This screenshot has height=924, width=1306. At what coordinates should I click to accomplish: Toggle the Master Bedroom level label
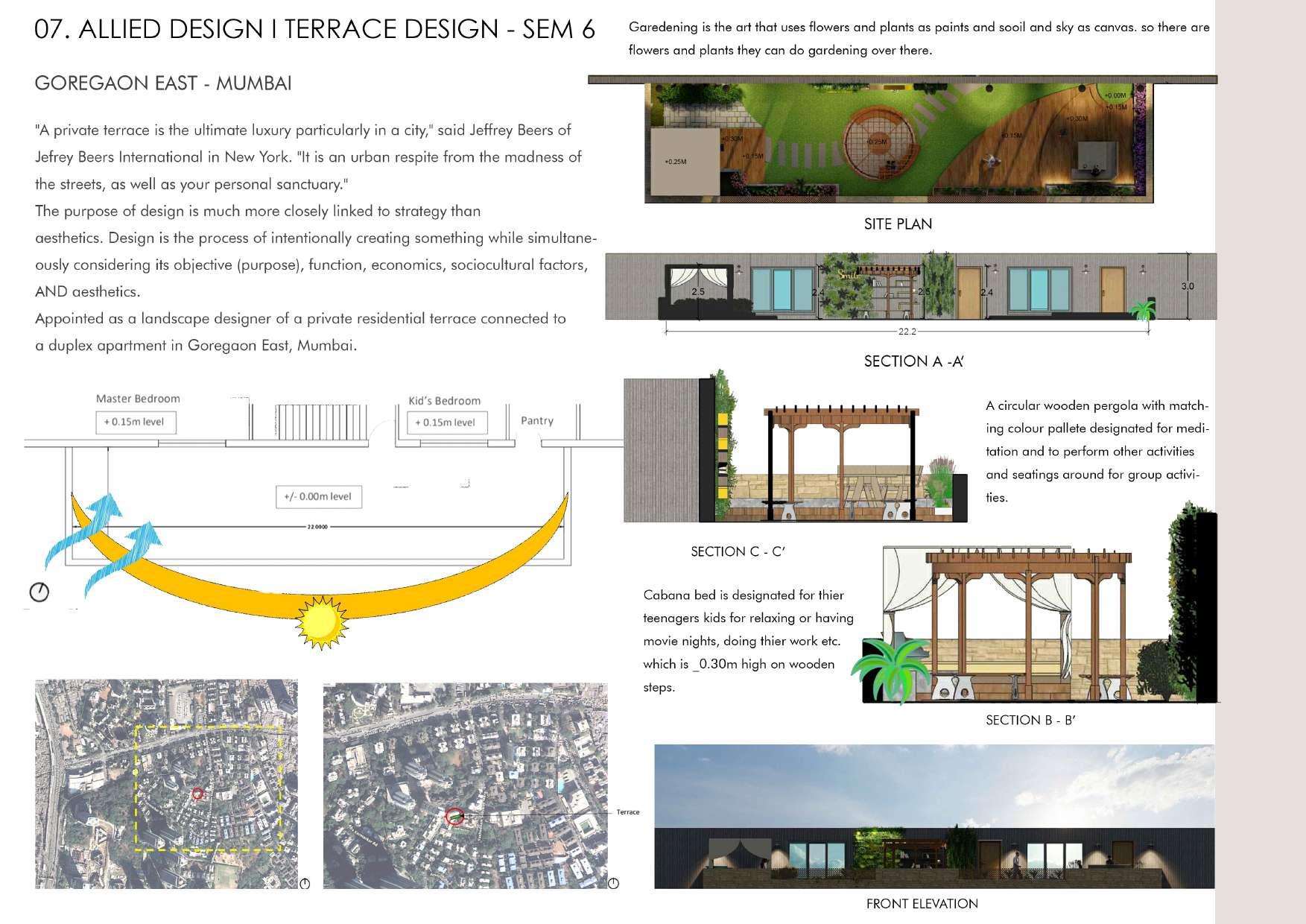pos(138,423)
